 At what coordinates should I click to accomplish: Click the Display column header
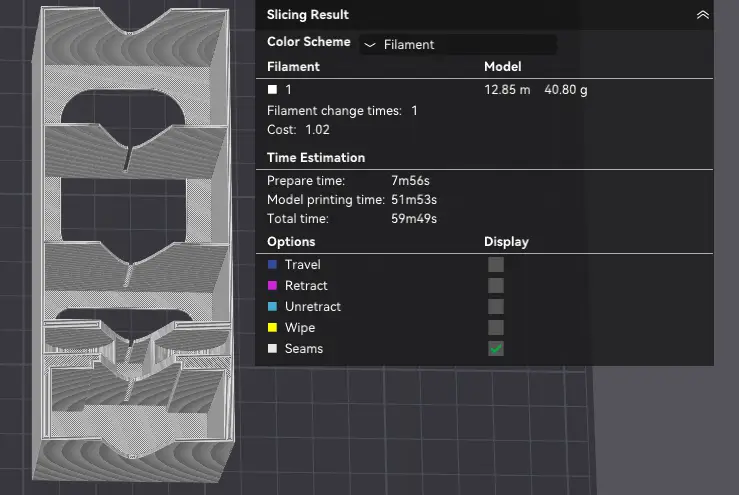[506, 241]
